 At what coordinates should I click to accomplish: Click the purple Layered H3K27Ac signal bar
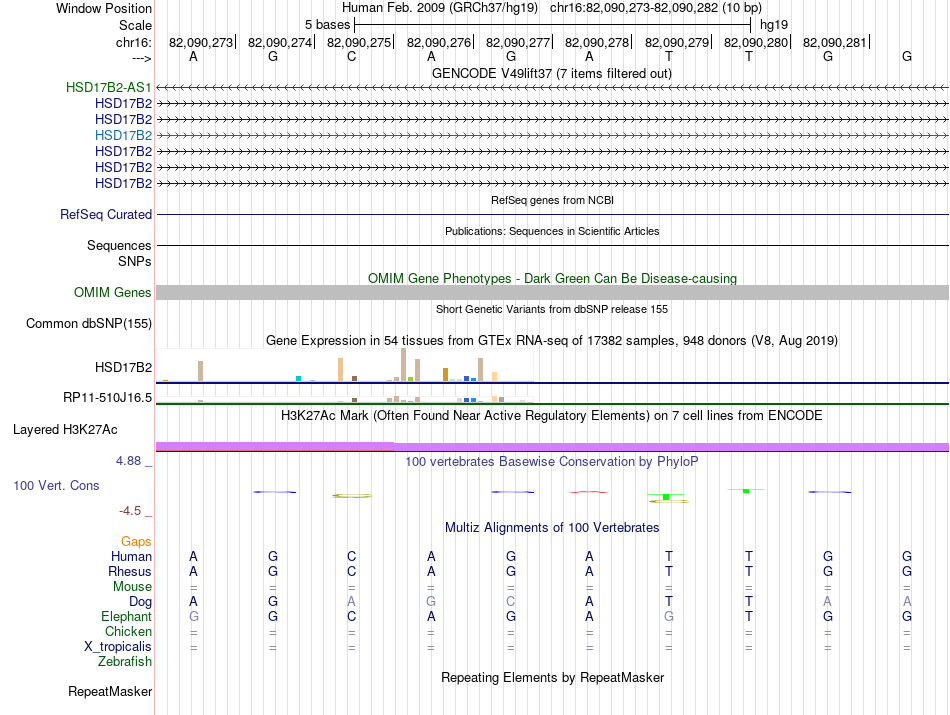pos(552,447)
